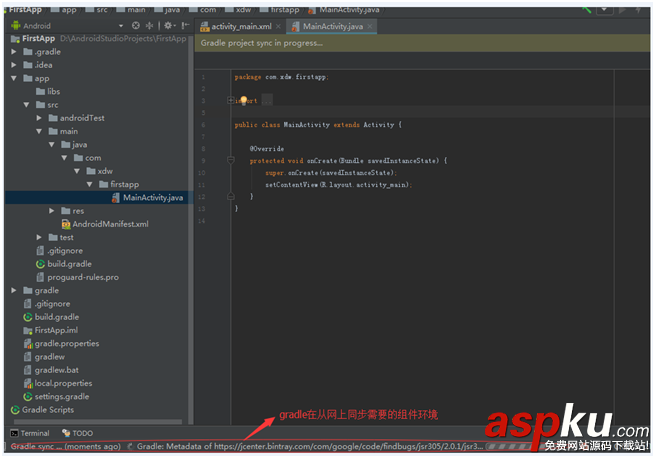
Task: Click the cancel icon beside the Gradle progress text
Action: point(130,446)
